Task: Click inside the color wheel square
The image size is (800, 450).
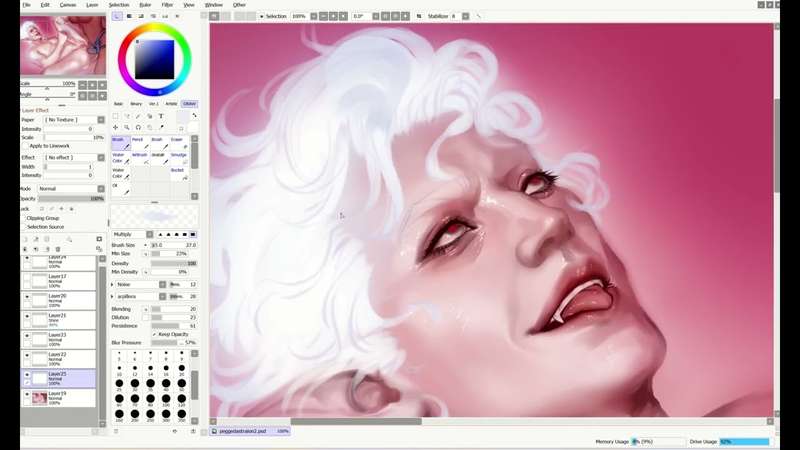Action: point(154,59)
